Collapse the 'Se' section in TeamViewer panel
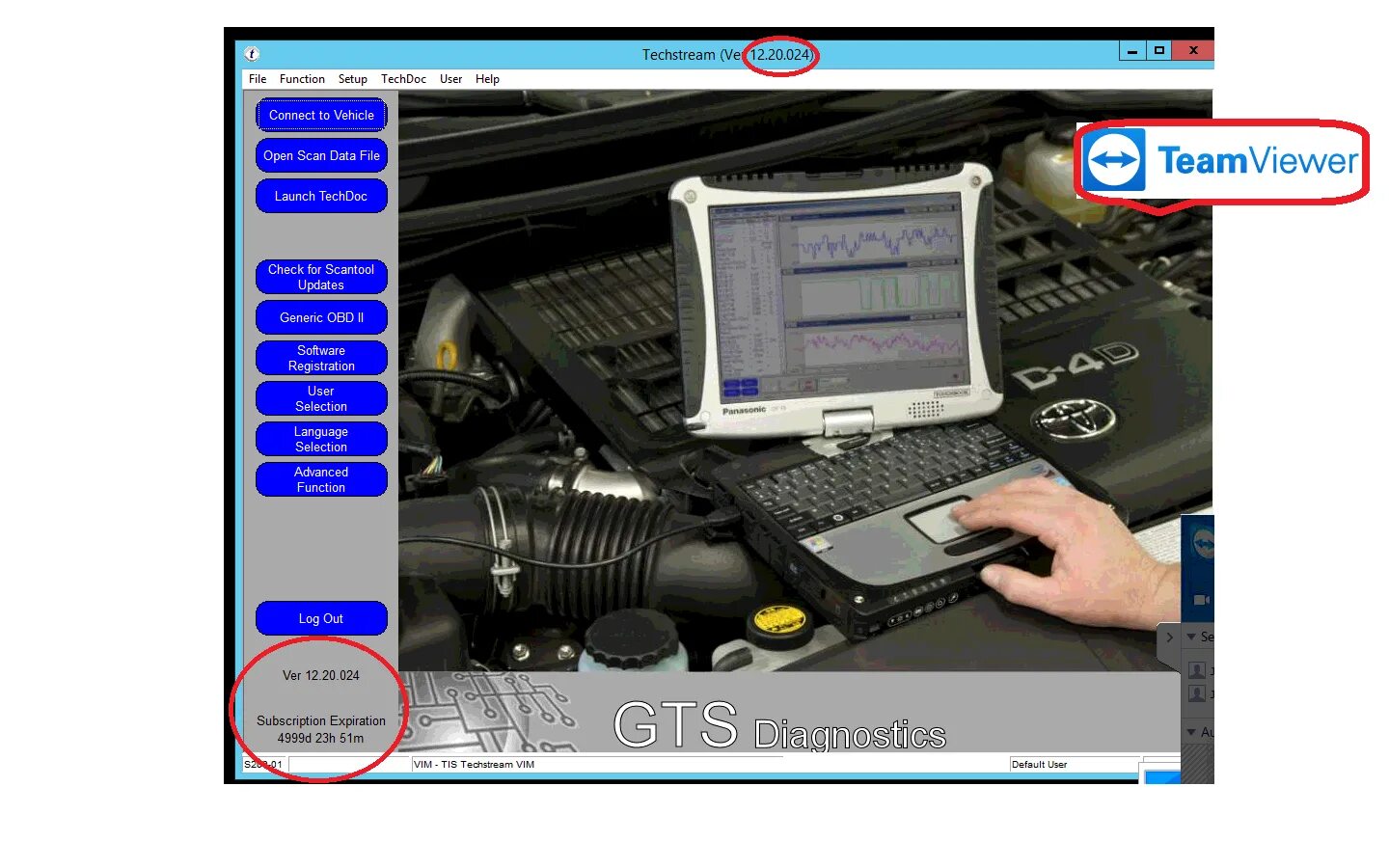 (1192, 637)
